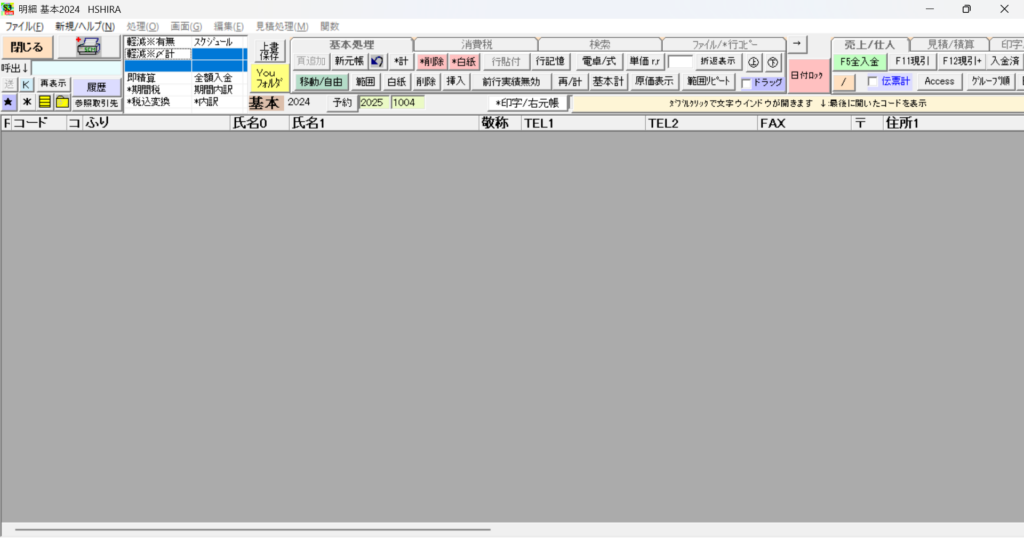Switch to the 消費税 tab

(x=475, y=45)
